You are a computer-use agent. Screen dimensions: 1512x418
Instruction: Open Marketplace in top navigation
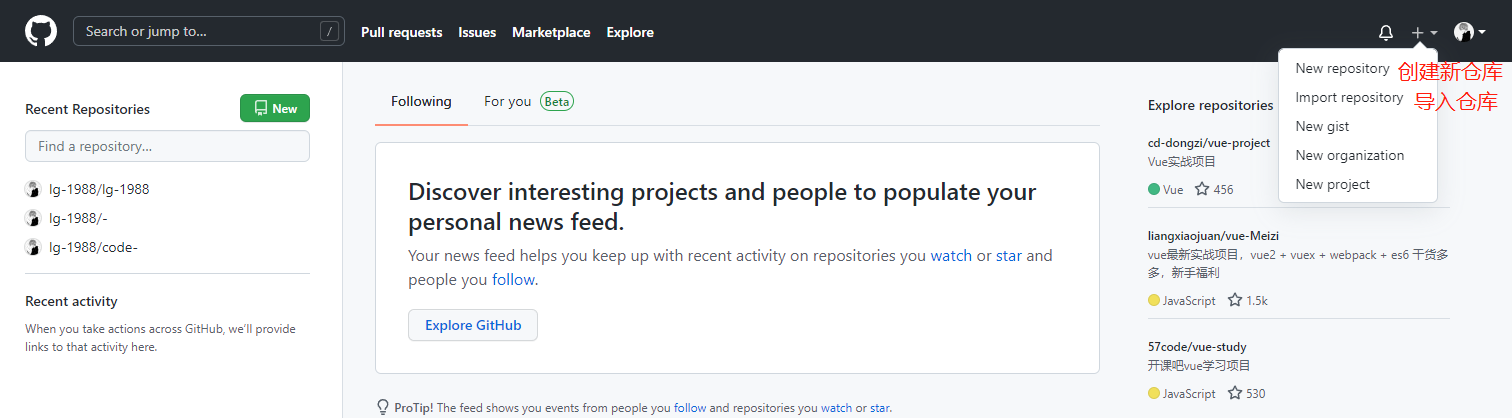551,32
